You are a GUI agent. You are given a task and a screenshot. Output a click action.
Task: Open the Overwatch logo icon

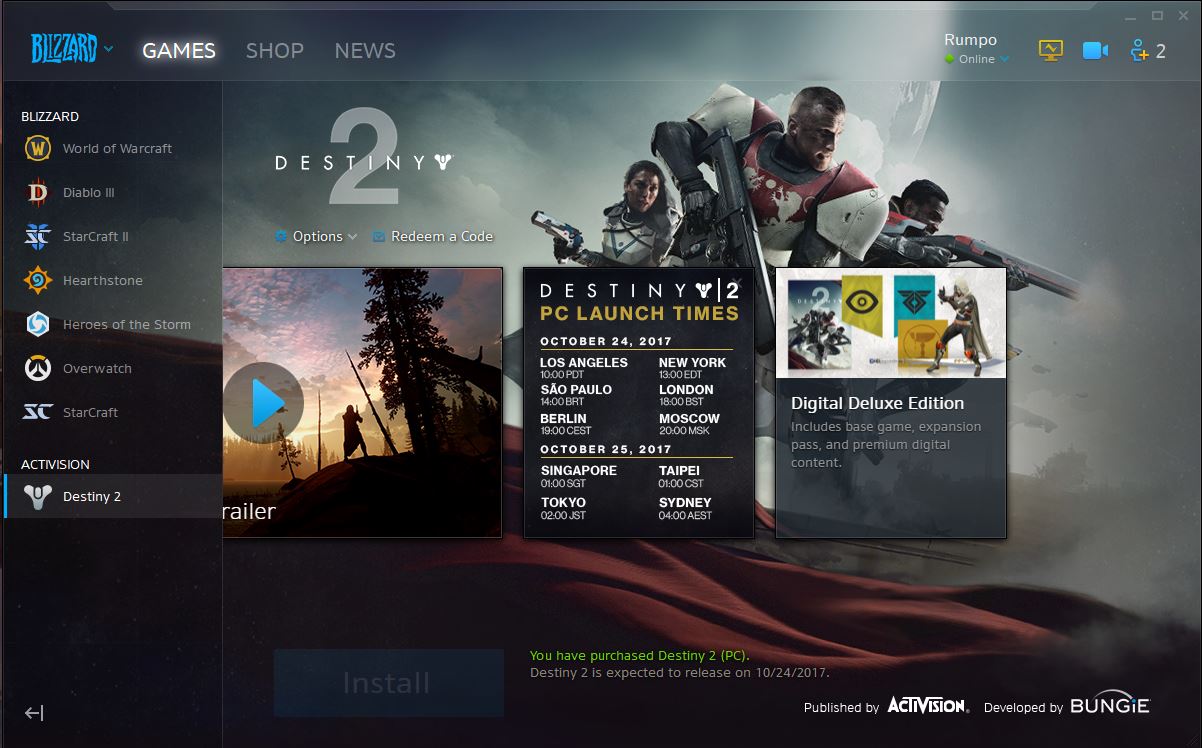pyautogui.click(x=38, y=368)
